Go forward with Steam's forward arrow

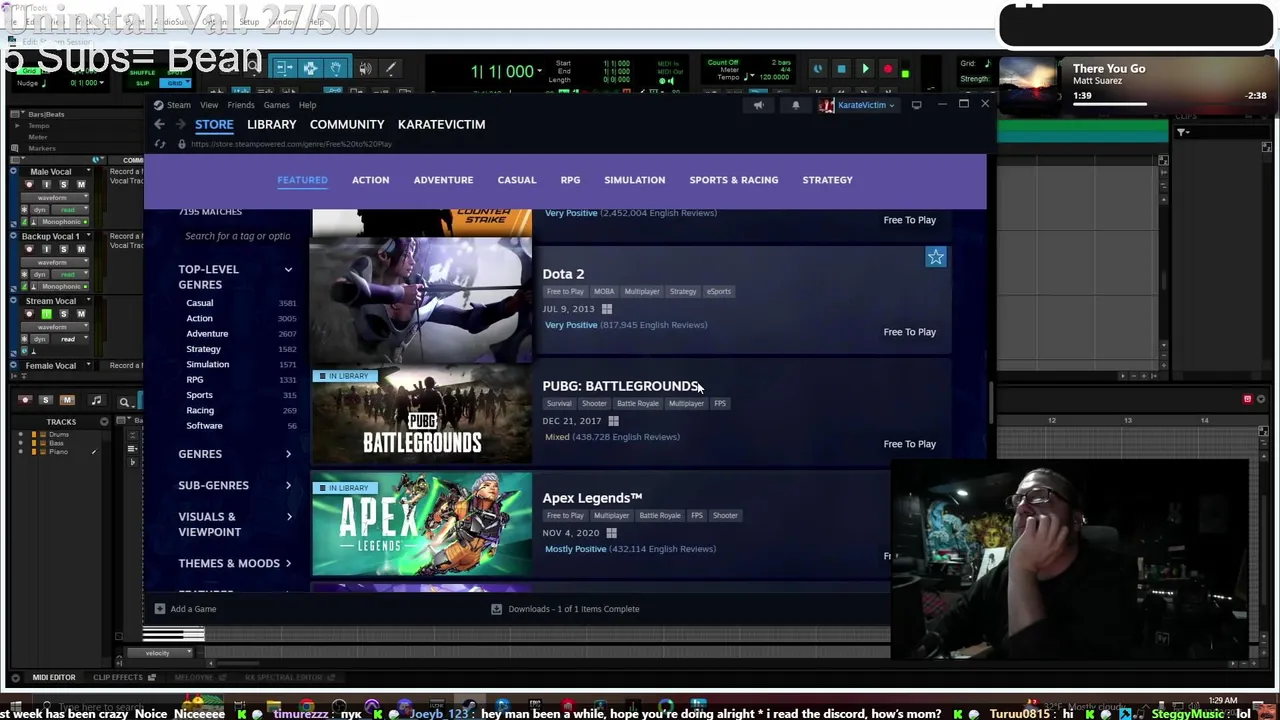(180, 124)
